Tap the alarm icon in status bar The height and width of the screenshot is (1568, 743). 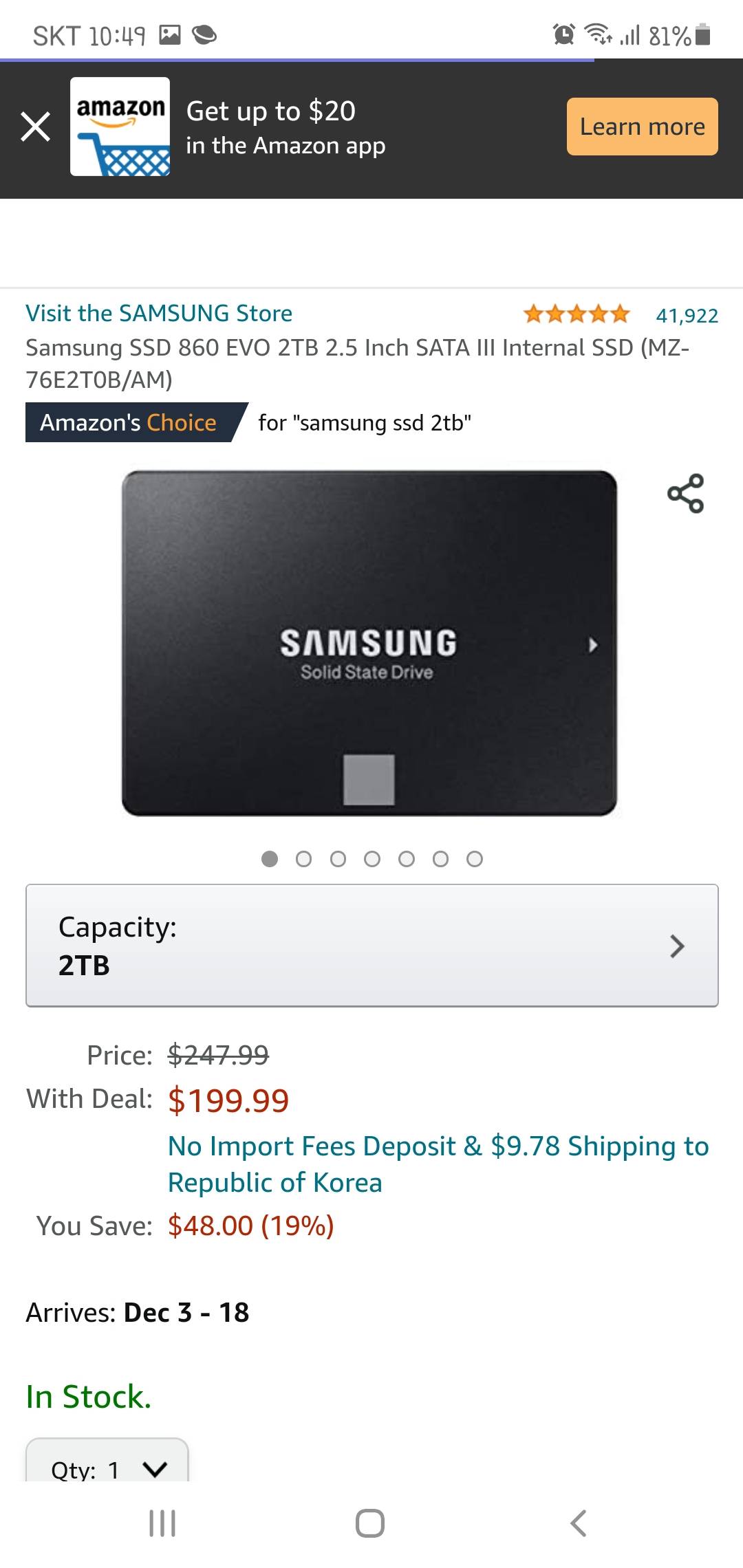pyautogui.click(x=563, y=34)
